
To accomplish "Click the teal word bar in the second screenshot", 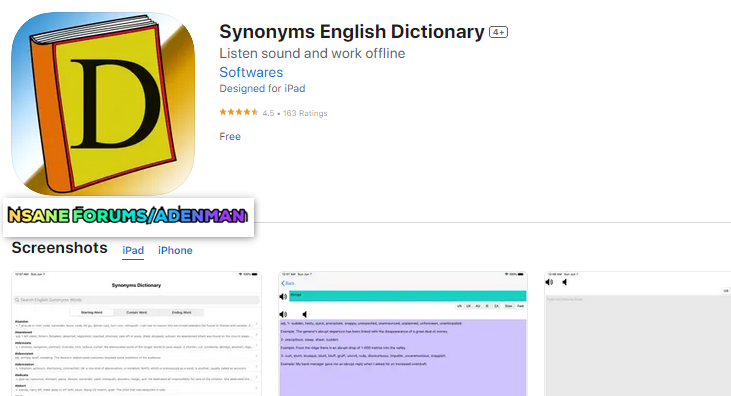I will coord(407,296).
